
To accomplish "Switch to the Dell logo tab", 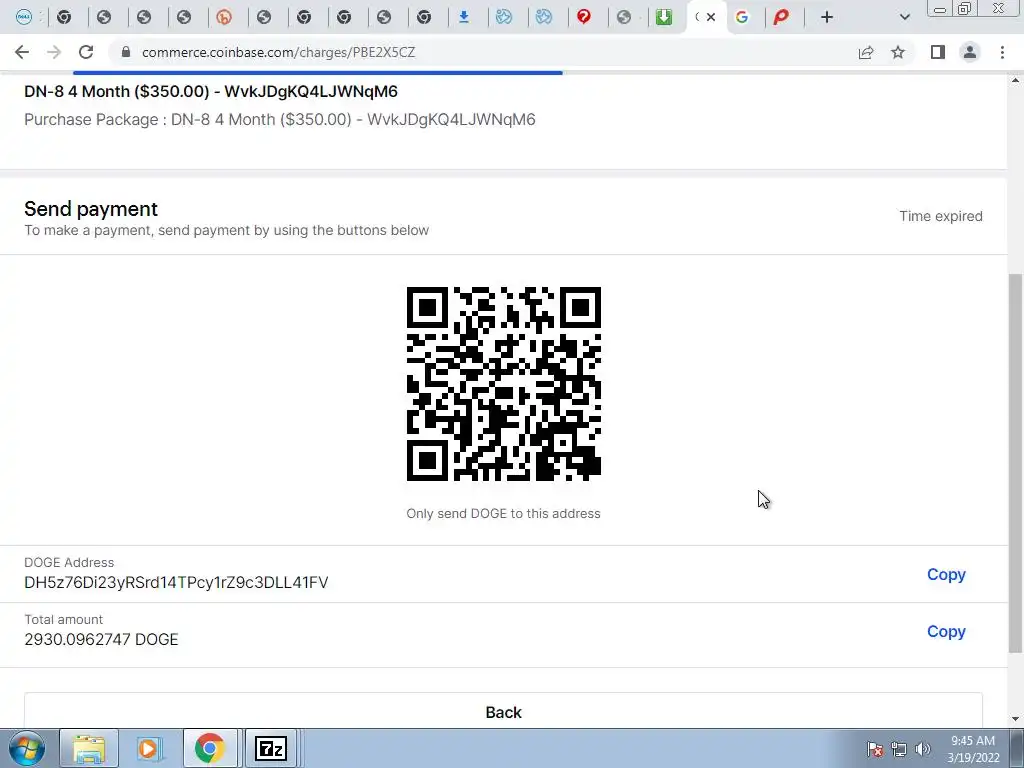I will point(24,18).
